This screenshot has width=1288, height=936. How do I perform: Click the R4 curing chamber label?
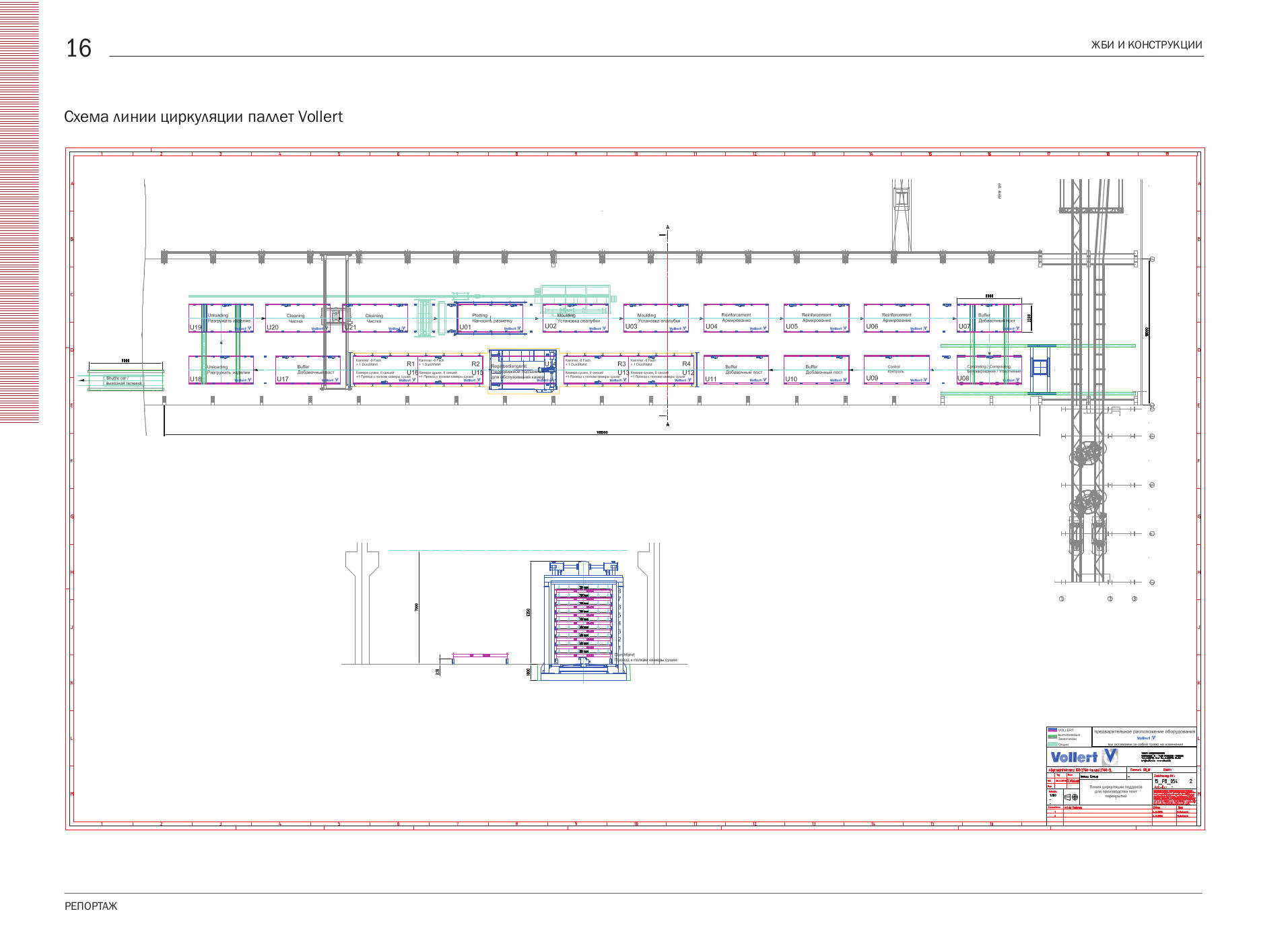tap(686, 364)
